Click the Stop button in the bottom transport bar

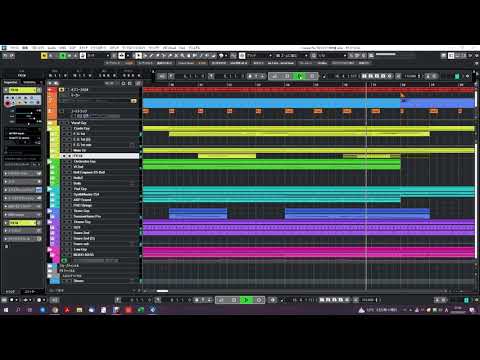pos(234,300)
